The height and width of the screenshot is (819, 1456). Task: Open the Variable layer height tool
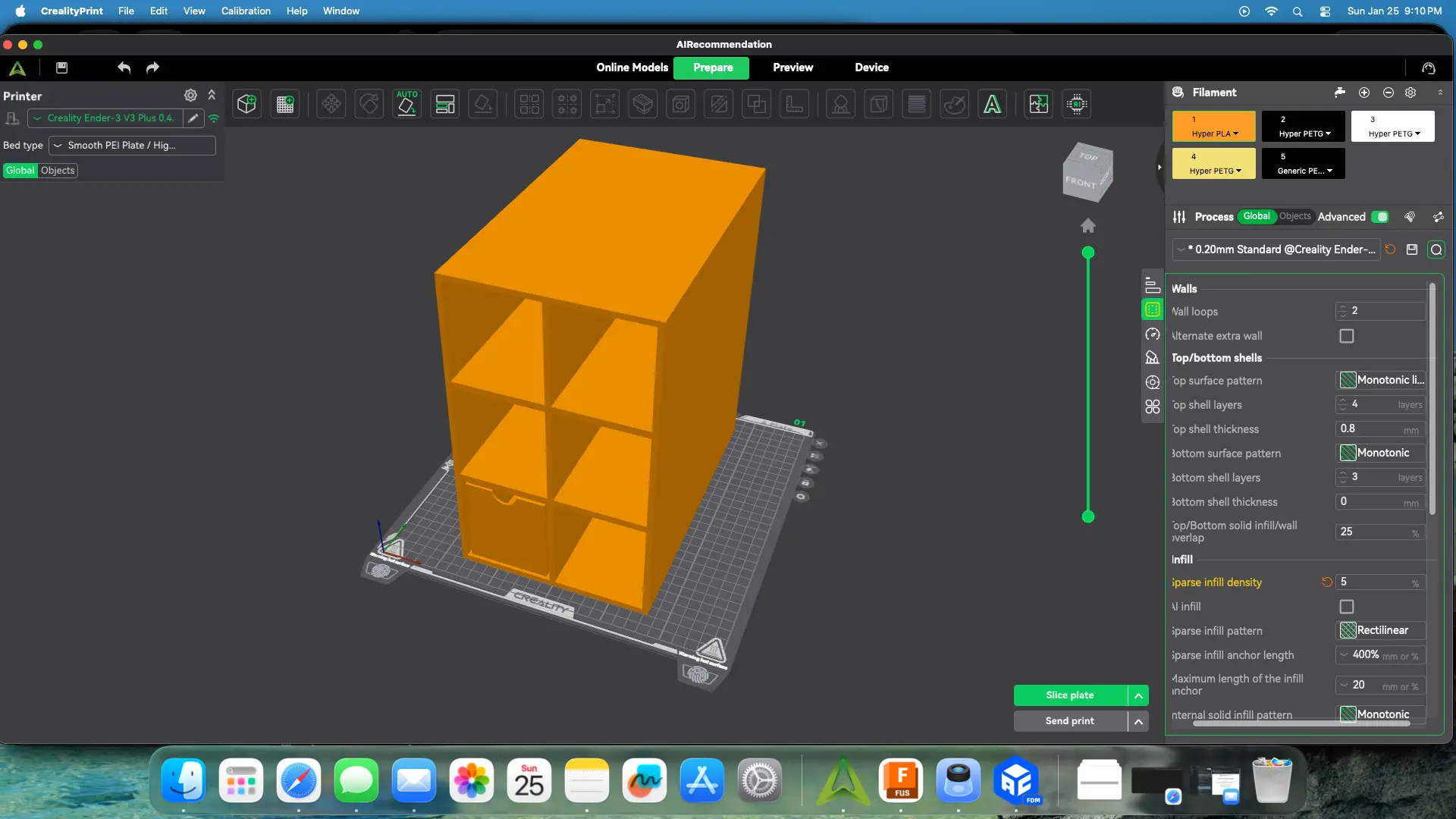tap(917, 104)
